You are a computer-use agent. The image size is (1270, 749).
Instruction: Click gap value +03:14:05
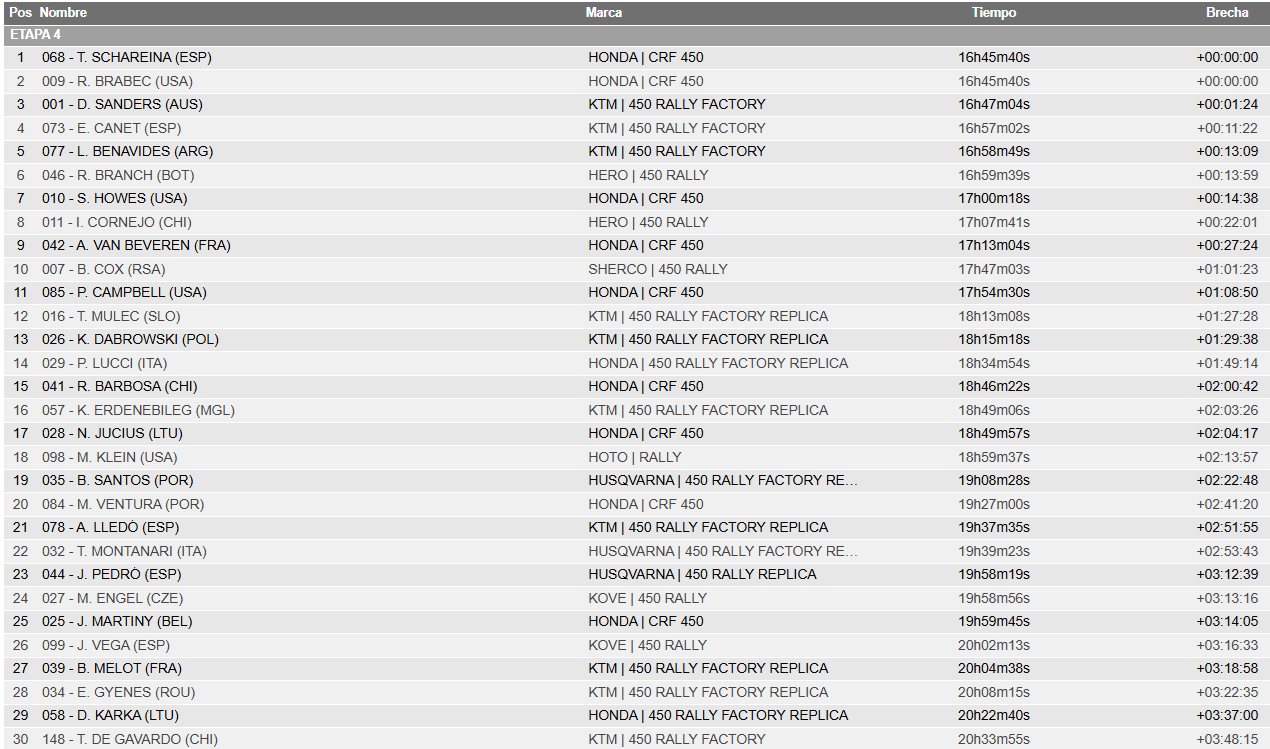1227,621
